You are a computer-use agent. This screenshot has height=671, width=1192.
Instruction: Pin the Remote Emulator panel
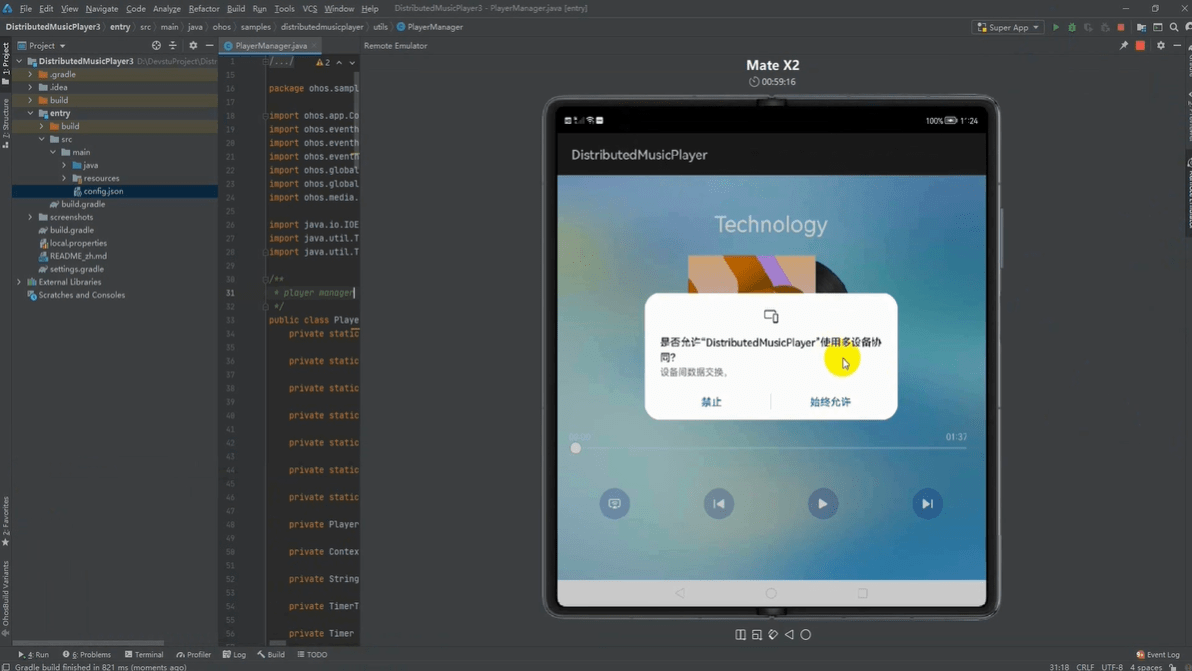(1124, 46)
